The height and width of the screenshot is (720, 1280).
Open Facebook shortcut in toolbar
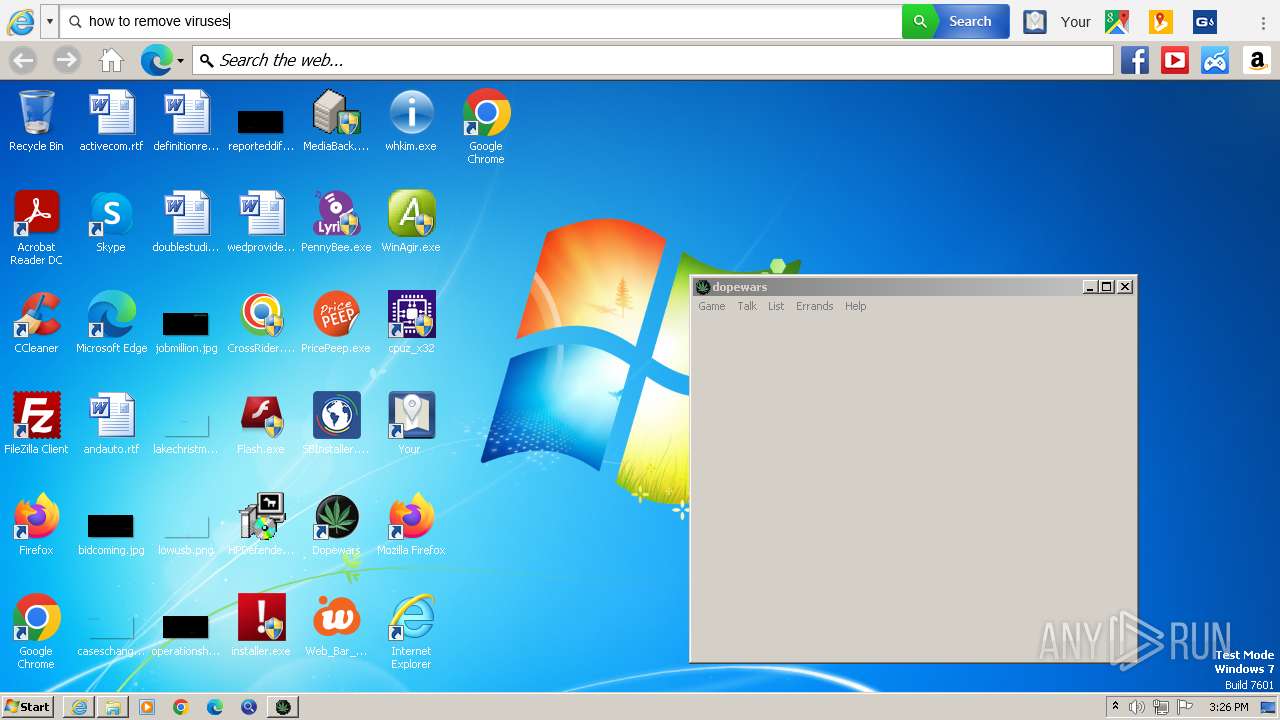pyautogui.click(x=1134, y=60)
